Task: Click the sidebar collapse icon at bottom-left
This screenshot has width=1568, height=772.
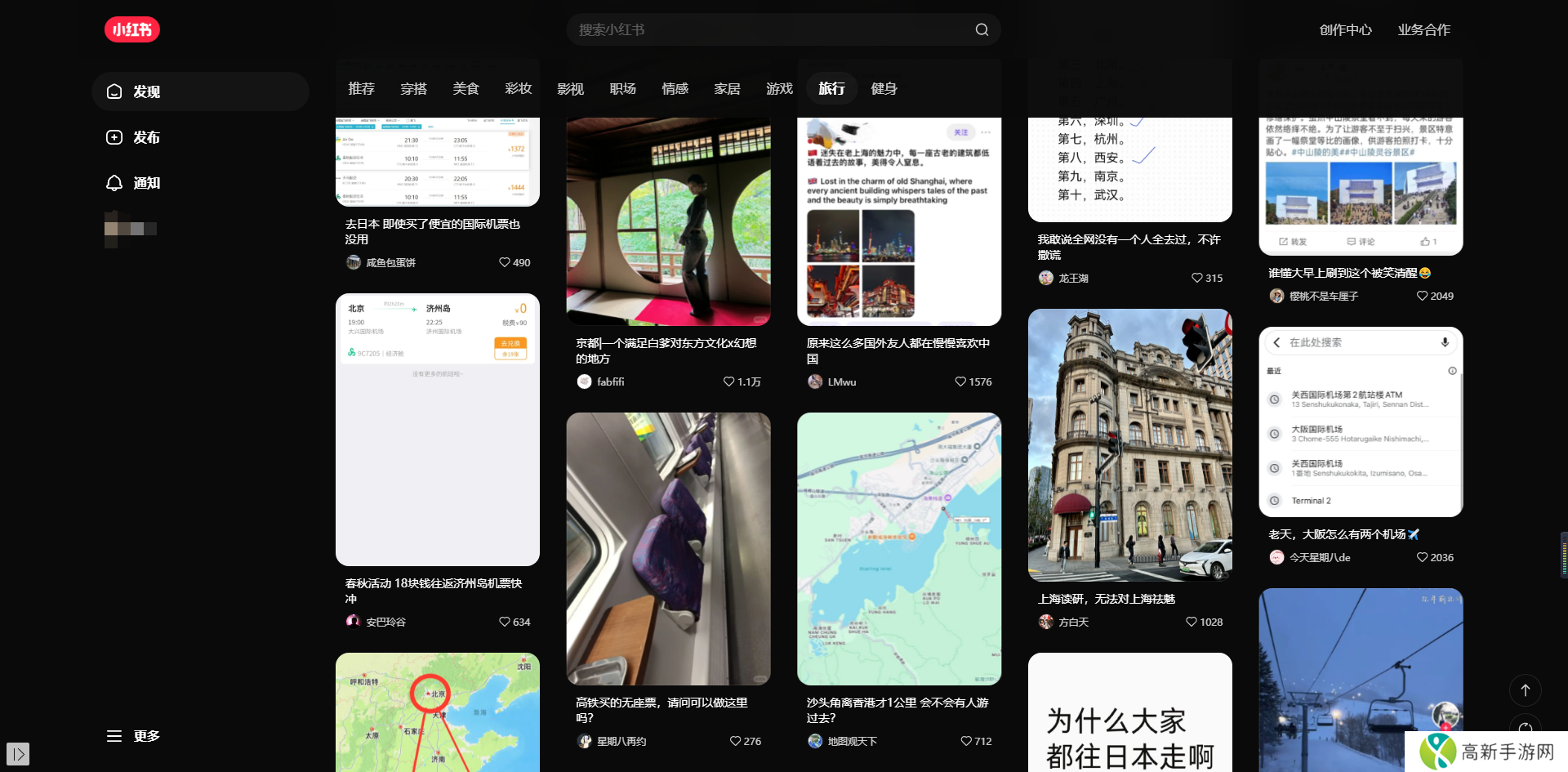Action: point(18,753)
